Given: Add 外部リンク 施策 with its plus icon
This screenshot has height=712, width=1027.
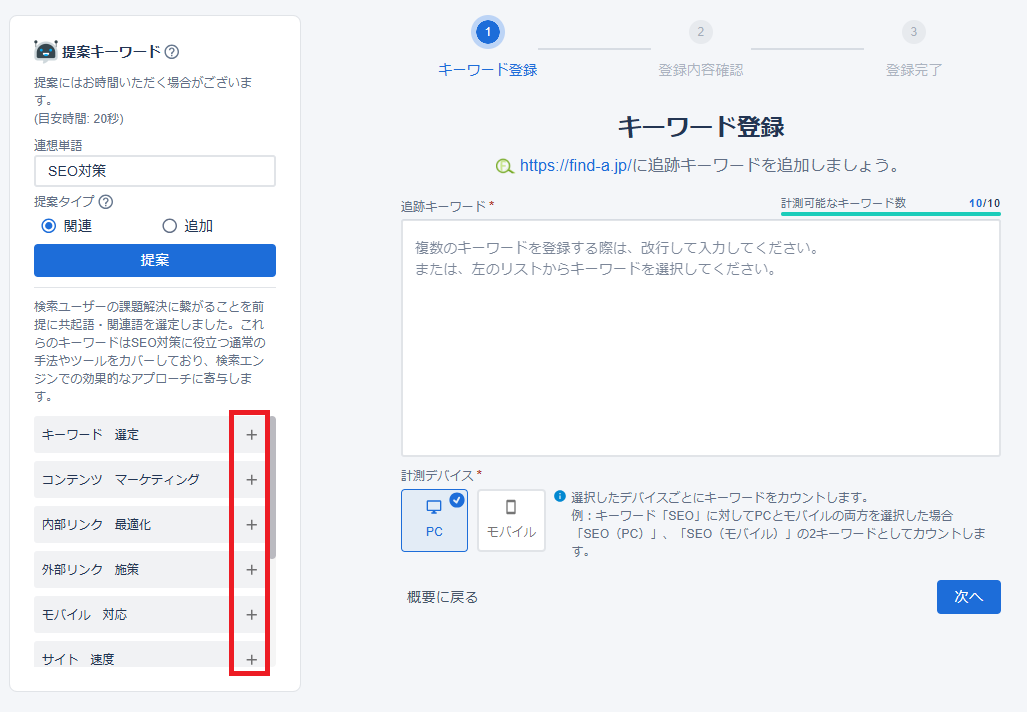Looking at the screenshot, I should tap(252, 570).
